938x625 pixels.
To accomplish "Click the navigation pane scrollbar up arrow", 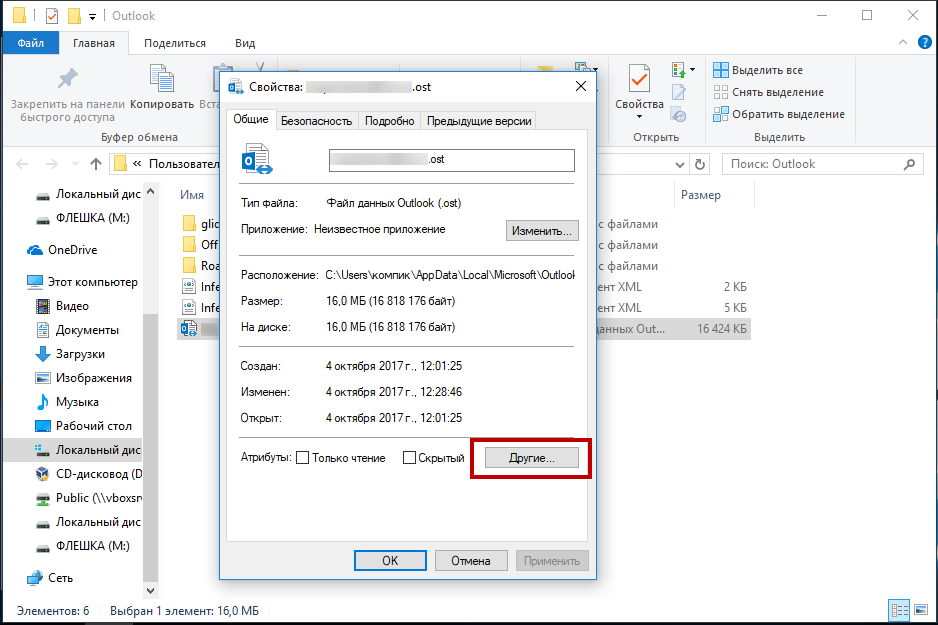I will tap(151, 191).
